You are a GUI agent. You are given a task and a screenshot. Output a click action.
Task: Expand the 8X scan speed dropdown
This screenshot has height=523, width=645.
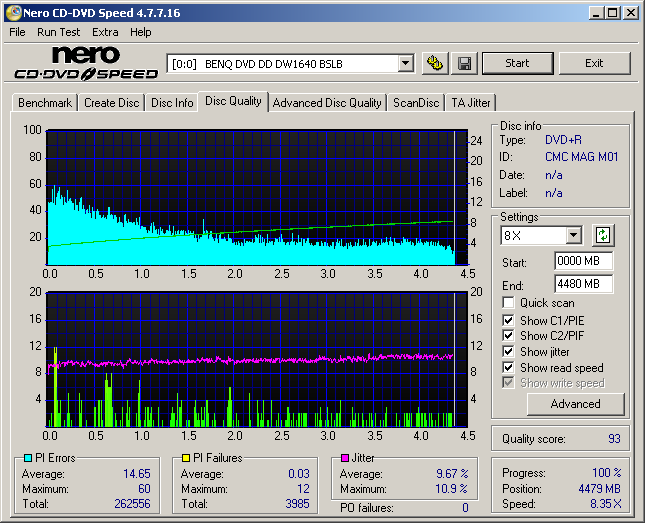click(x=573, y=236)
